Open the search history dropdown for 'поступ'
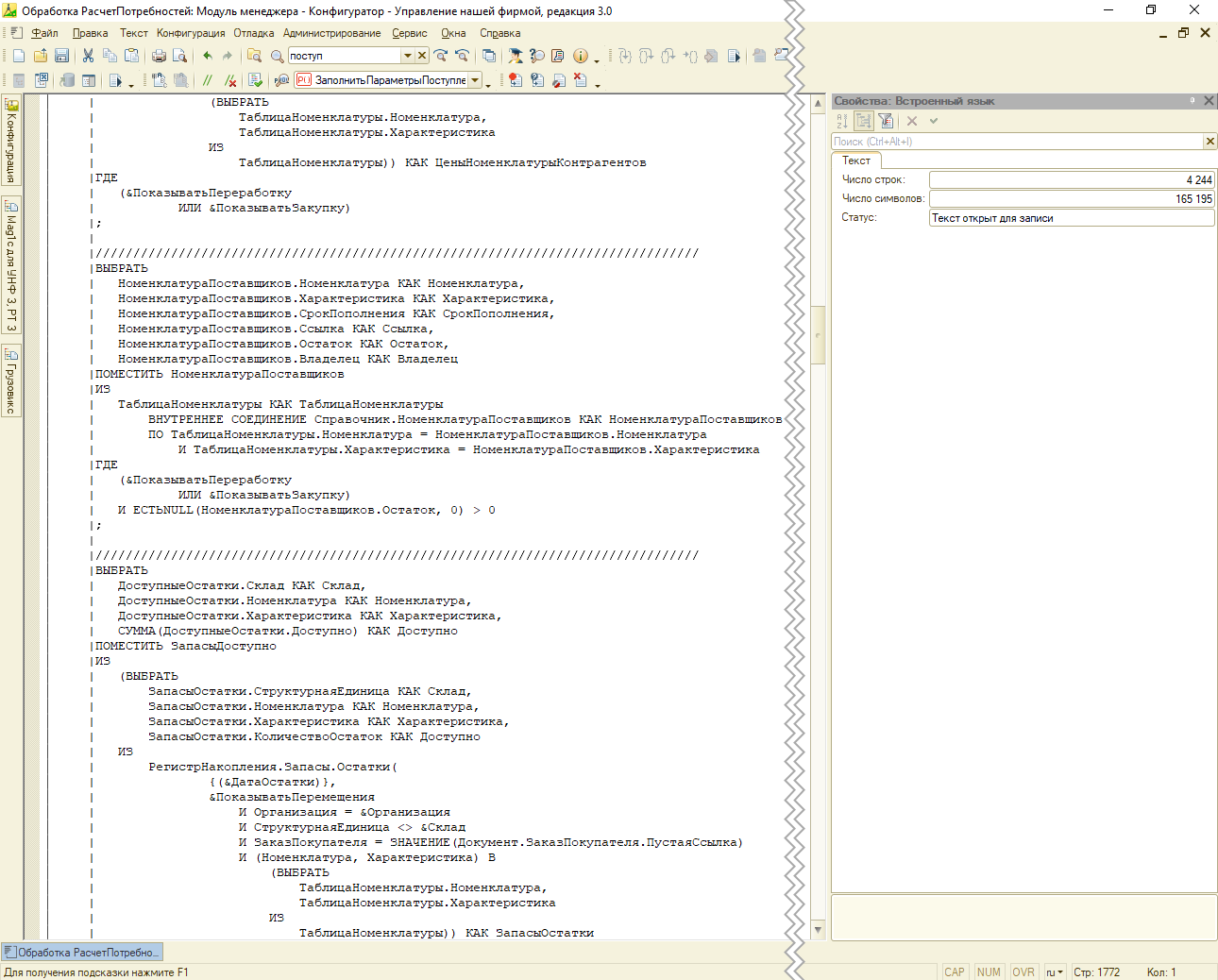The height and width of the screenshot is (980, 1218). tap(407, 56)
